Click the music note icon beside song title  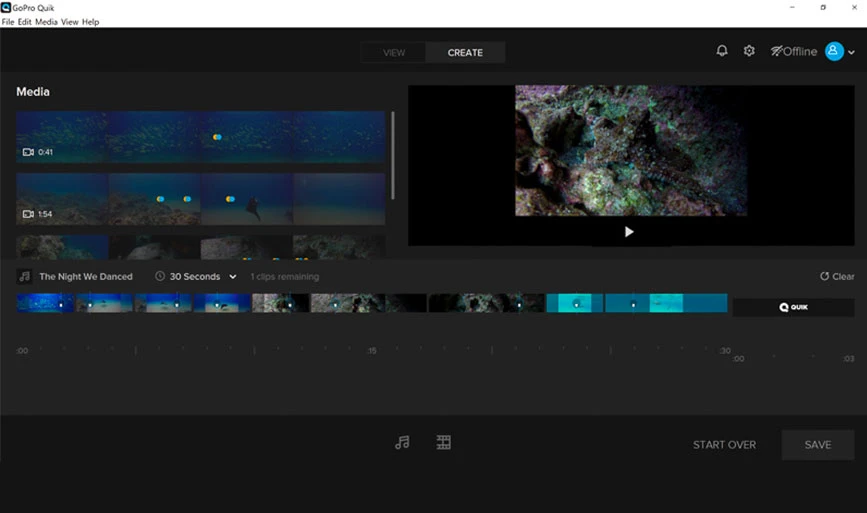25,276
